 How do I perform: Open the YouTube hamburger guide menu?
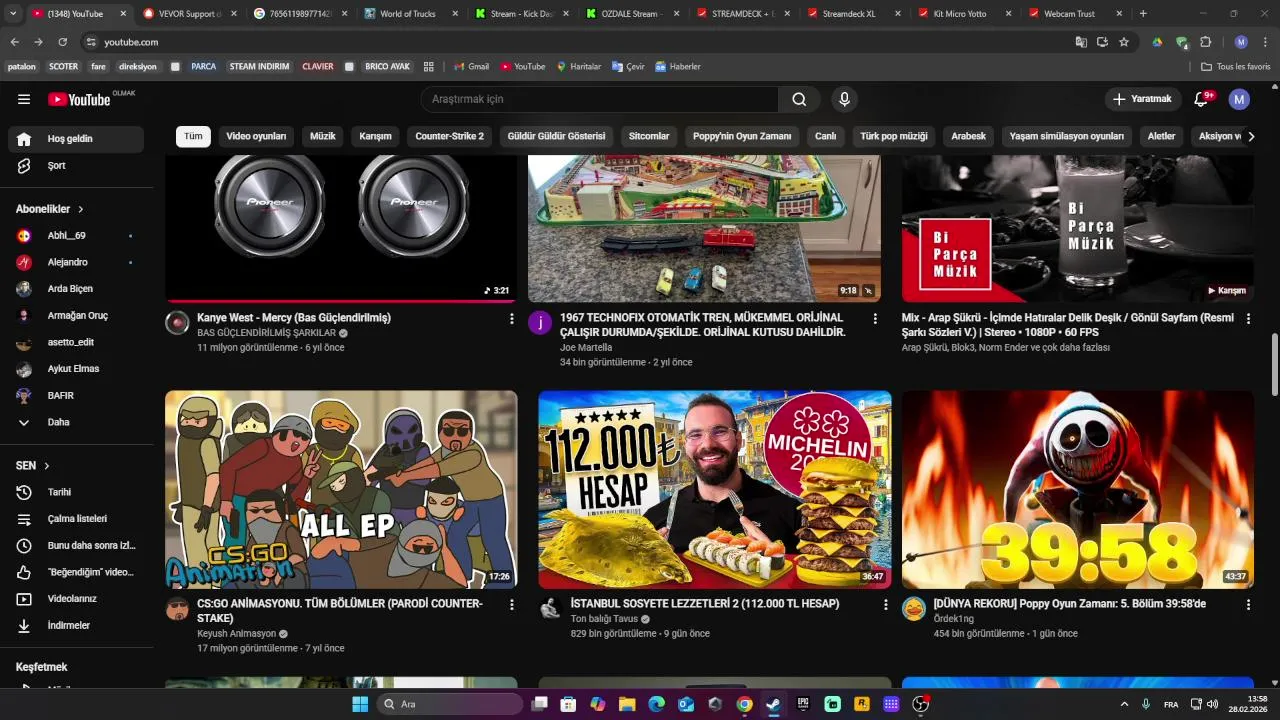point(24,99)
